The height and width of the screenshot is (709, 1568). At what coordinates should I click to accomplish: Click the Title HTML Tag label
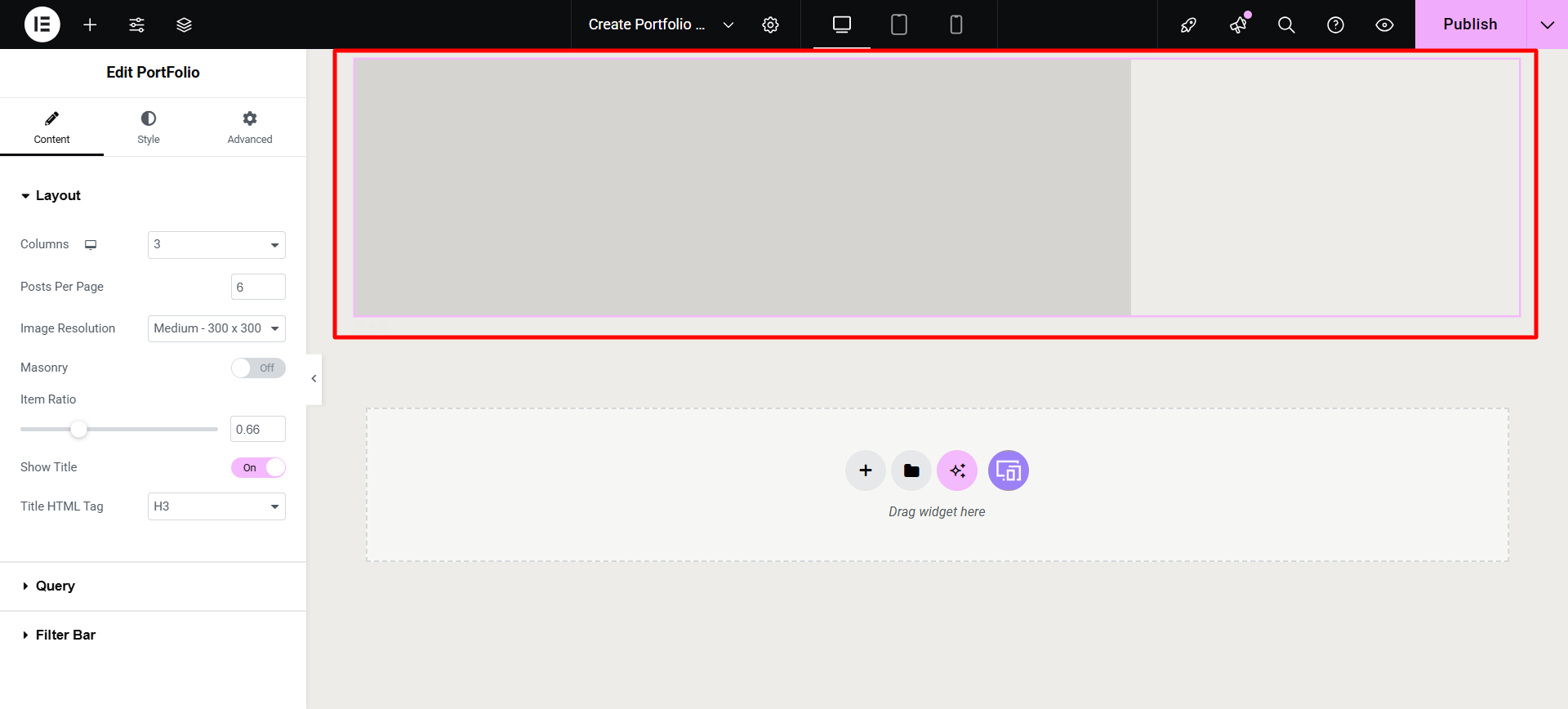click(62, 506)
